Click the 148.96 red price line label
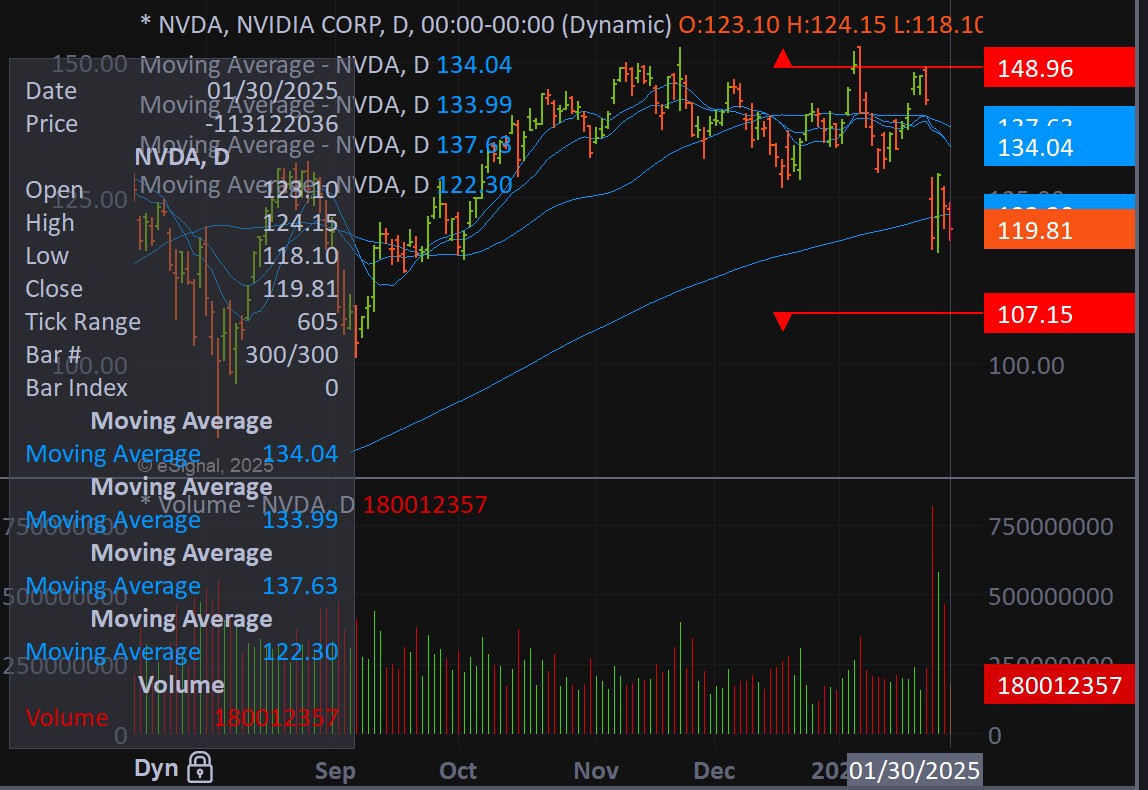Viewport: 1148px width, 790px height. tap(1059, 68)
